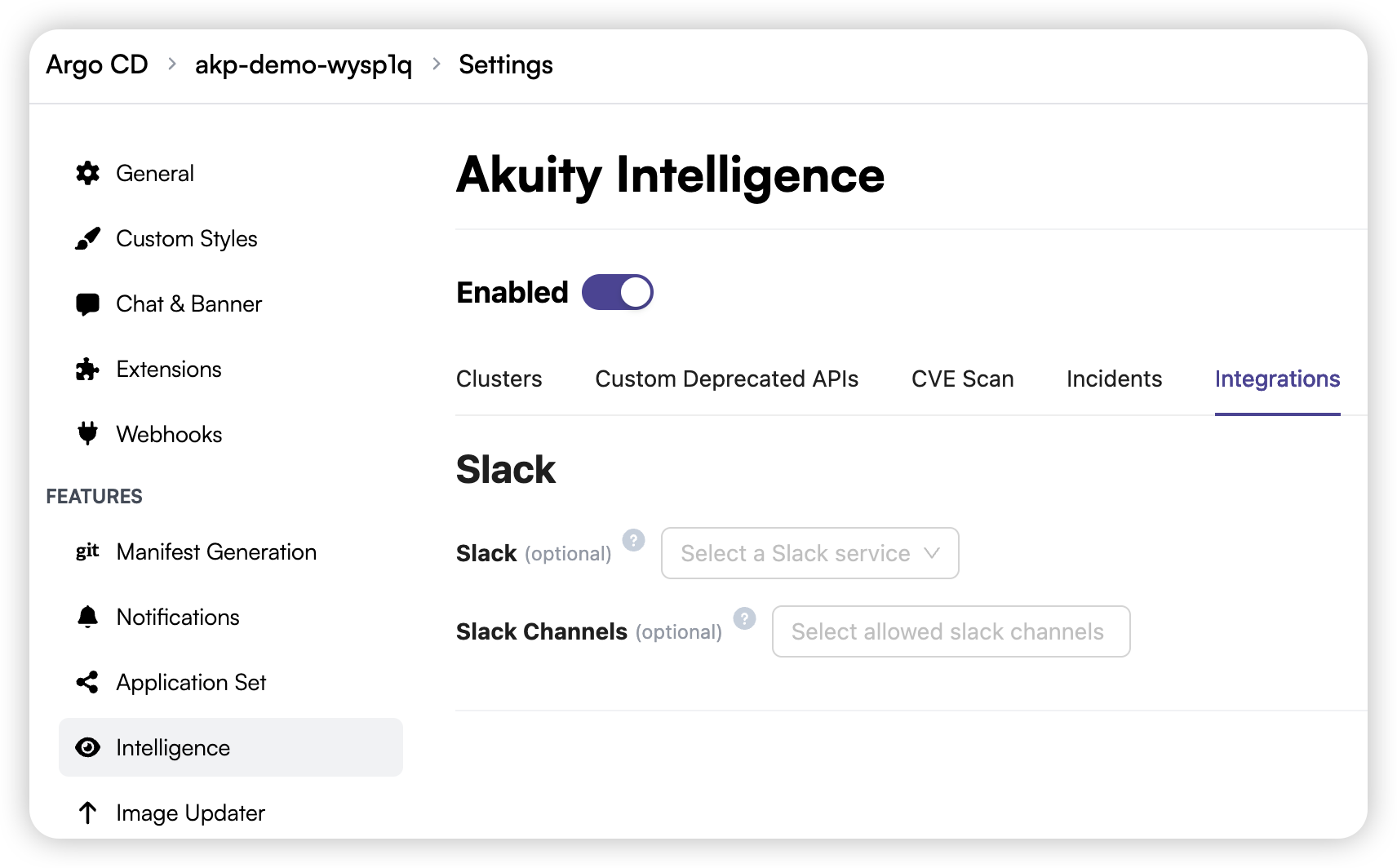
Task: Click the Argo CD breadcrumb link
Action: 97,64
